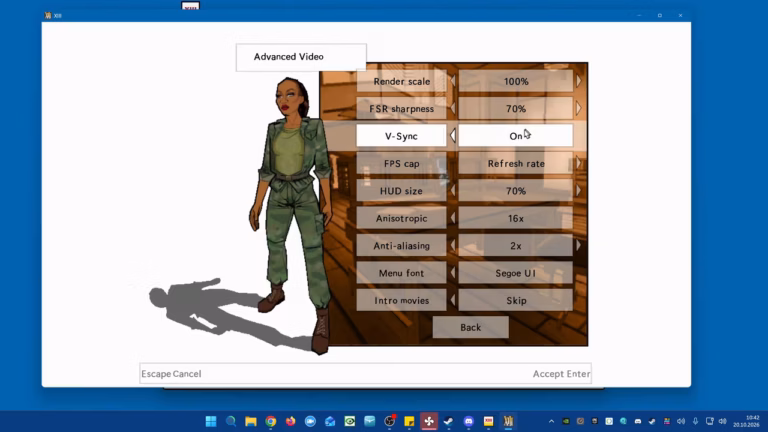Lower FSR sharpness using left arrow
Viewport: 768px width, 432px height.
[x=453, y=108]
